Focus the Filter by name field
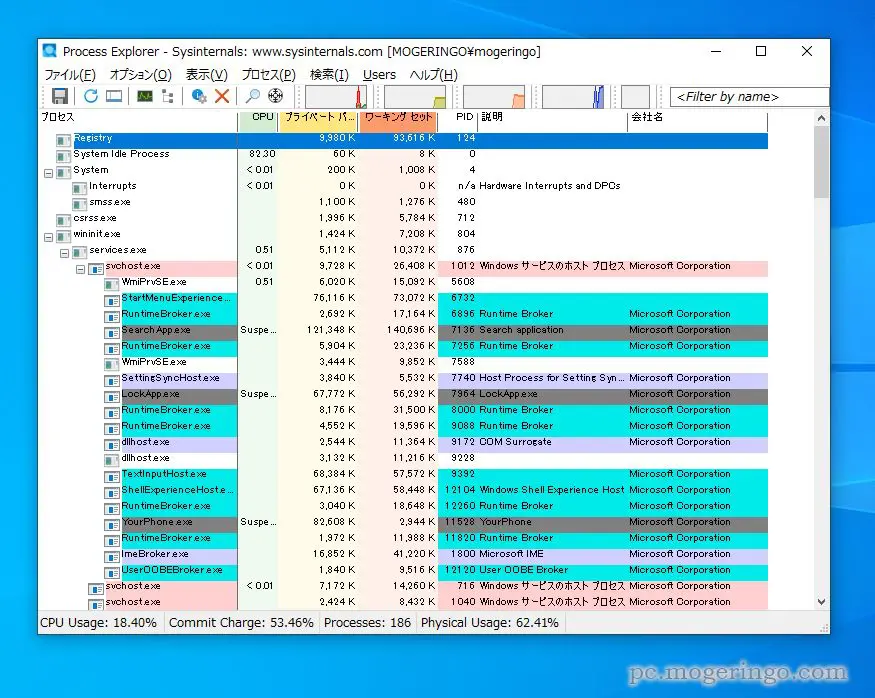875x698 pixels. click(749, 97)
